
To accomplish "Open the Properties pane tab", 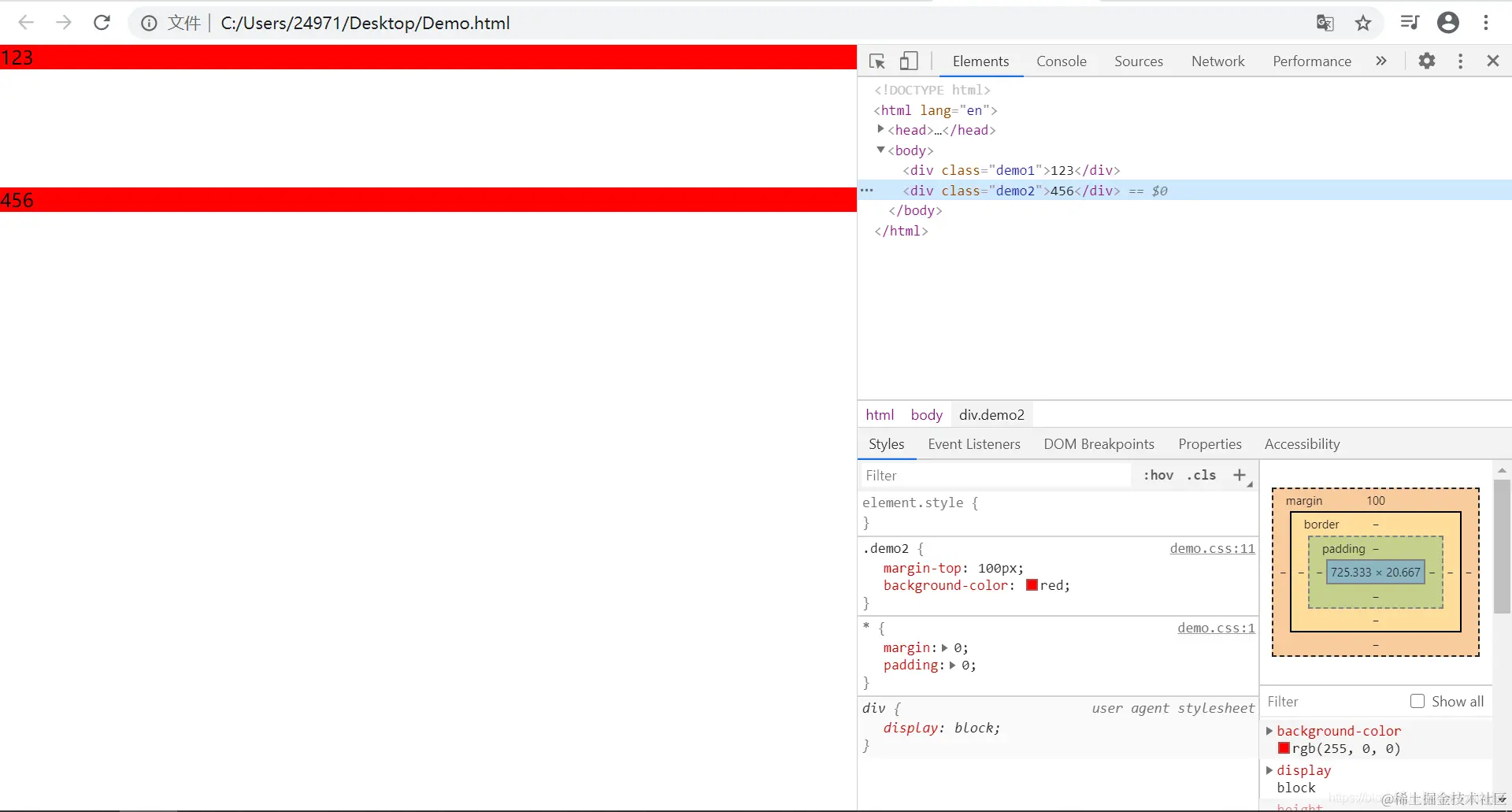I will 1210,444.
